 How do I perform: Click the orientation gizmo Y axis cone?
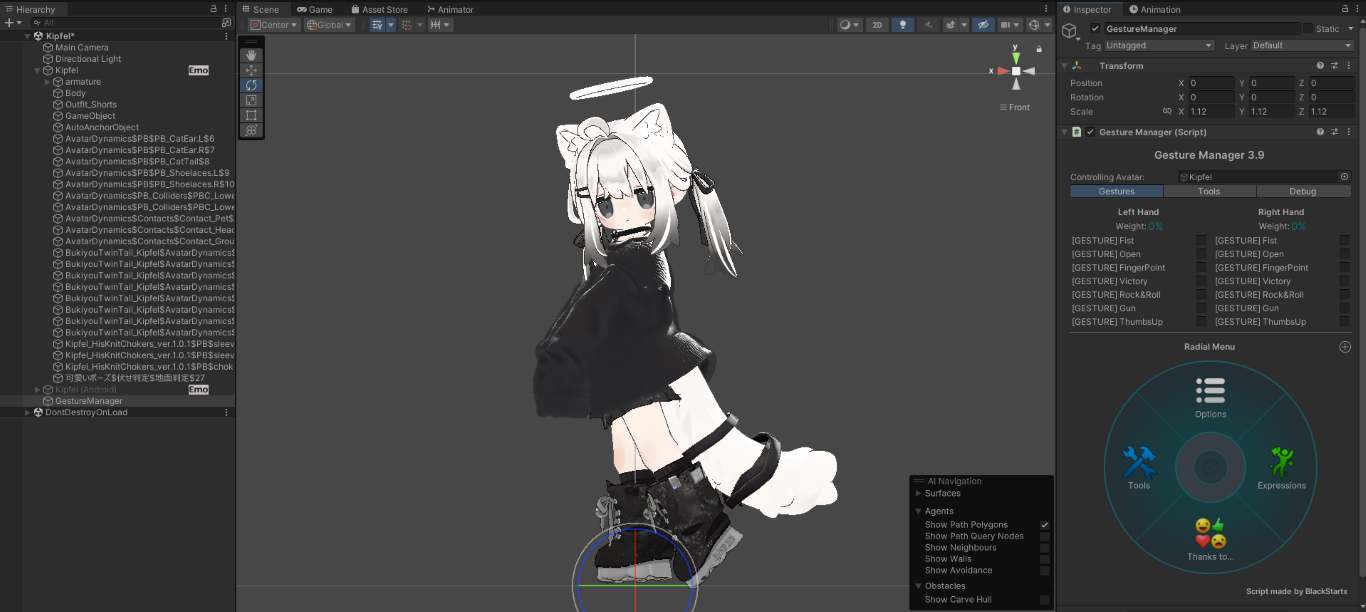[1016, 58]
